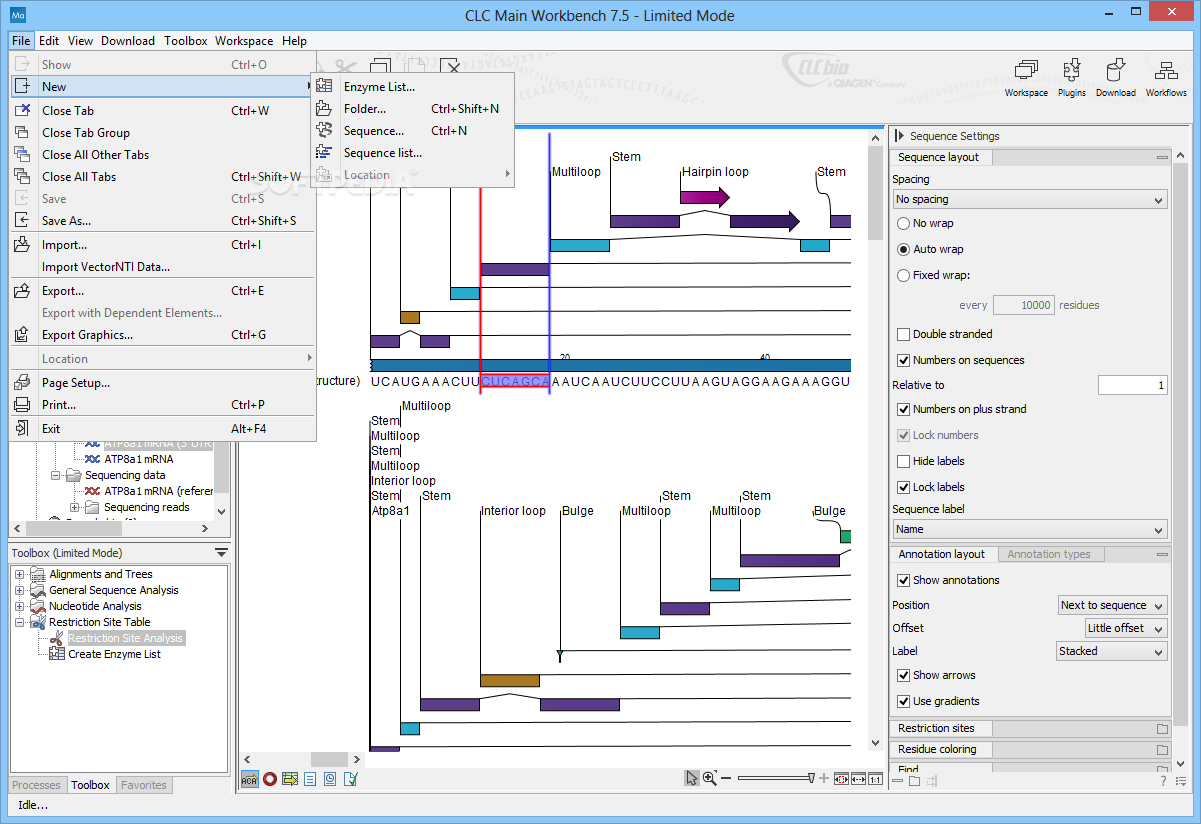Viewport: 1201px width, 824px height.
Task: Click the 1:1 zoom icon
Action: point(875,779)
